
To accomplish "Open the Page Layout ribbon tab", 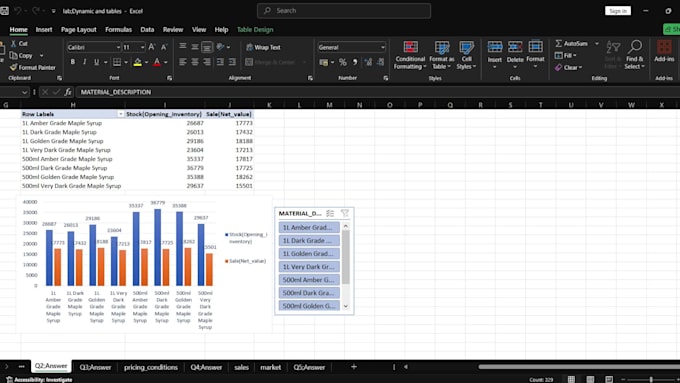I will [78, 29].
